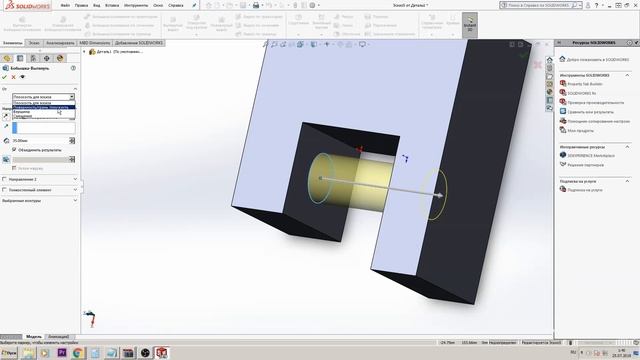Open the Motion Study tab at bottom

(x=58, y=337)
